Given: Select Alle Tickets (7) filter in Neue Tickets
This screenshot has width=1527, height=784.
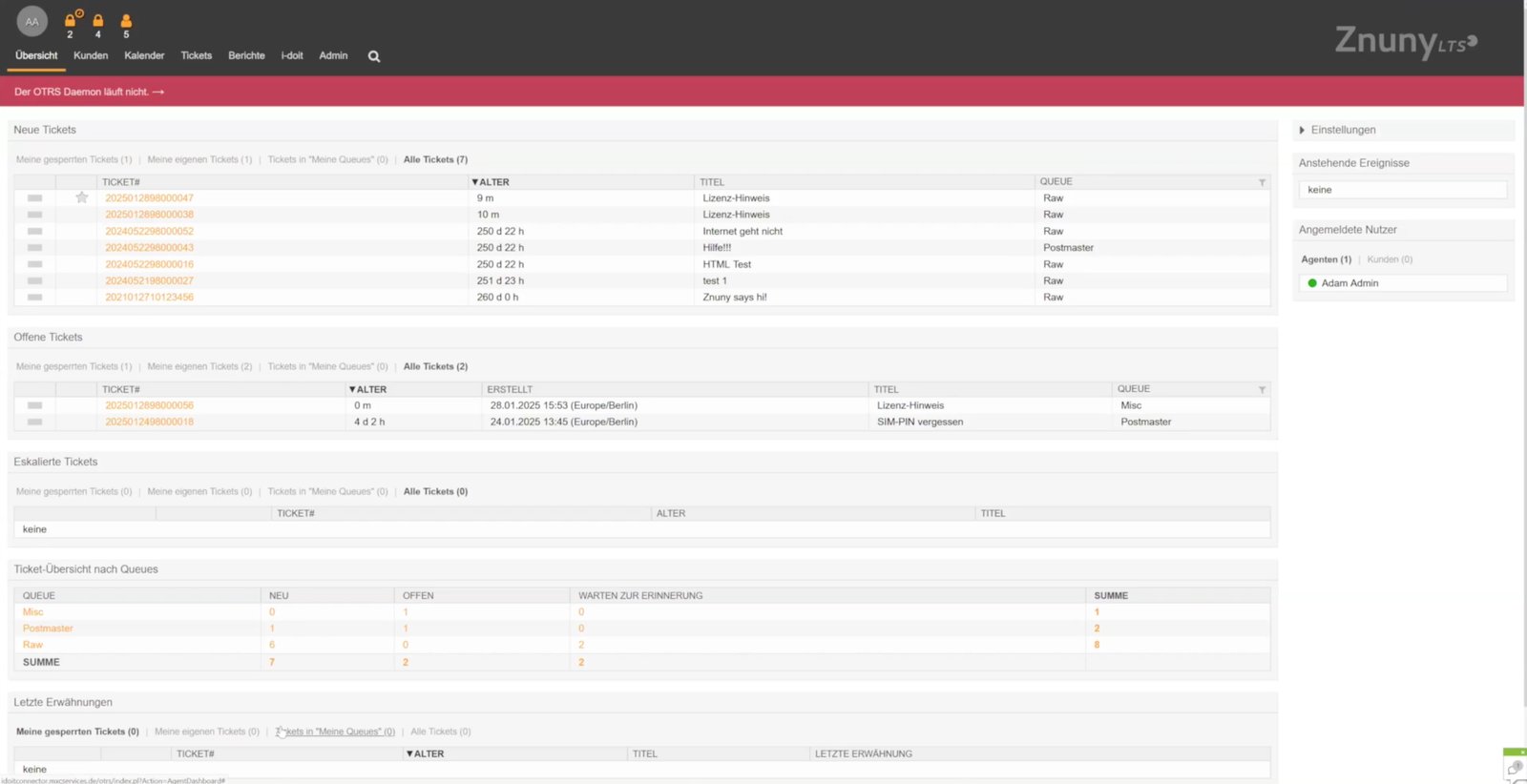Looking at the screenshot, I should pyautogui.click(x=435, y=159).
